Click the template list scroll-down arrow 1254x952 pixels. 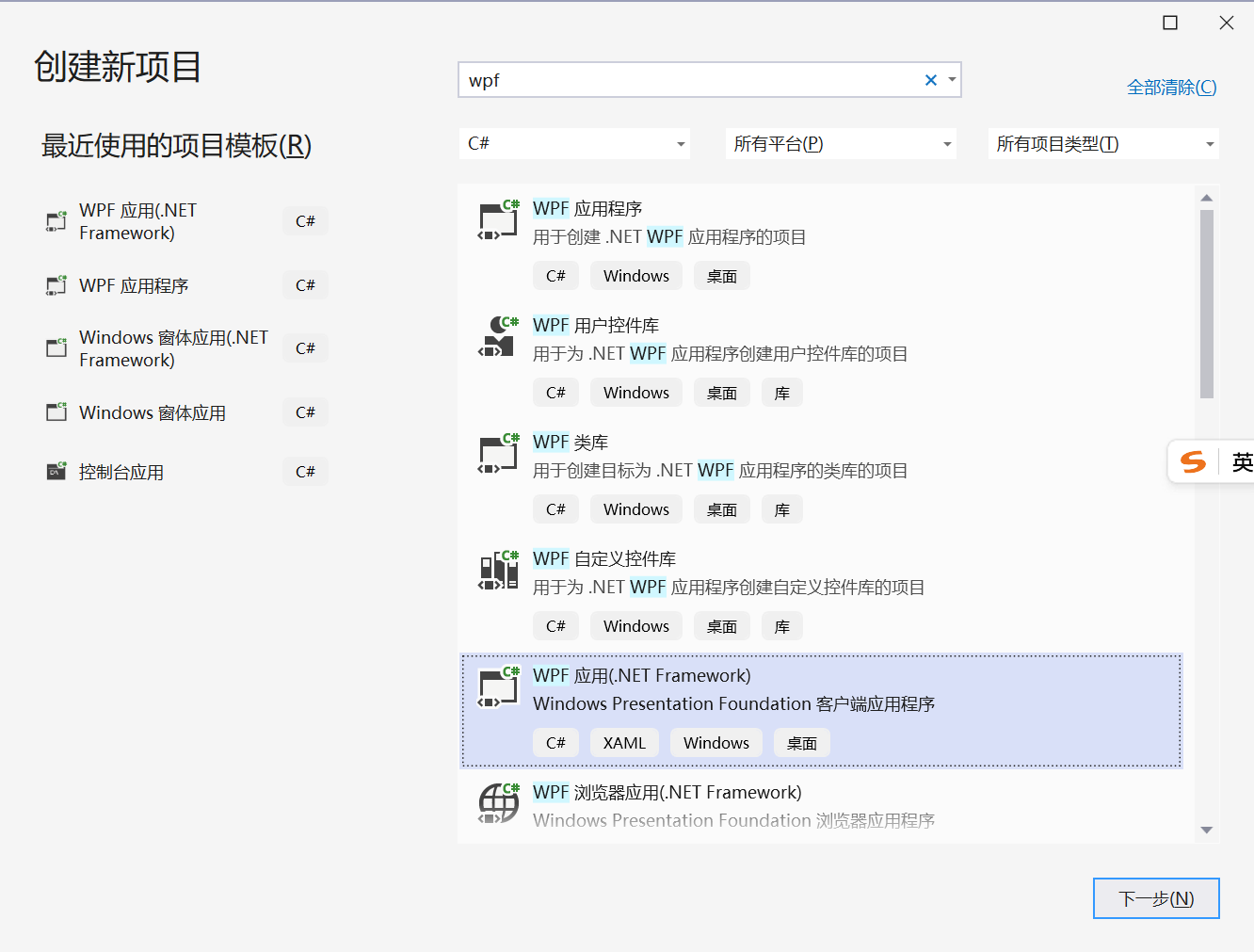(1207, 831)
